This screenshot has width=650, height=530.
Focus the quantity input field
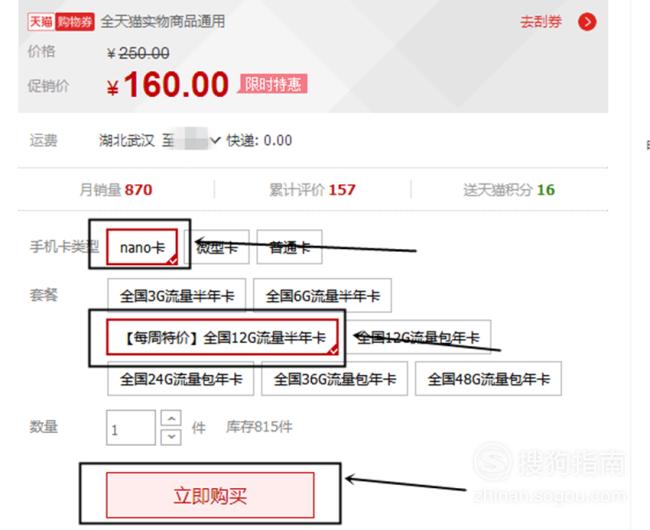click(x=131, y=428)
